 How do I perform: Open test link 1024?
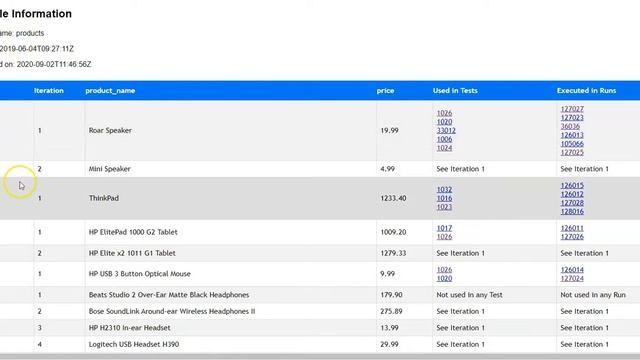(444, 148)
